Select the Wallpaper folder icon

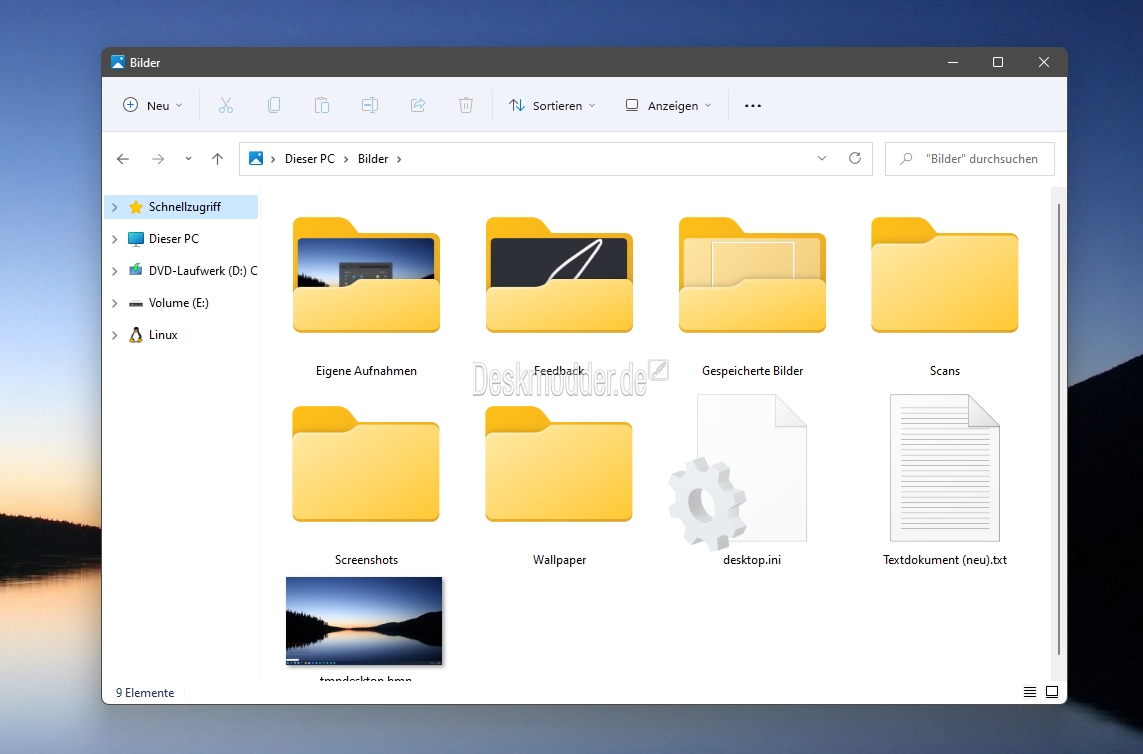(559, 464)
